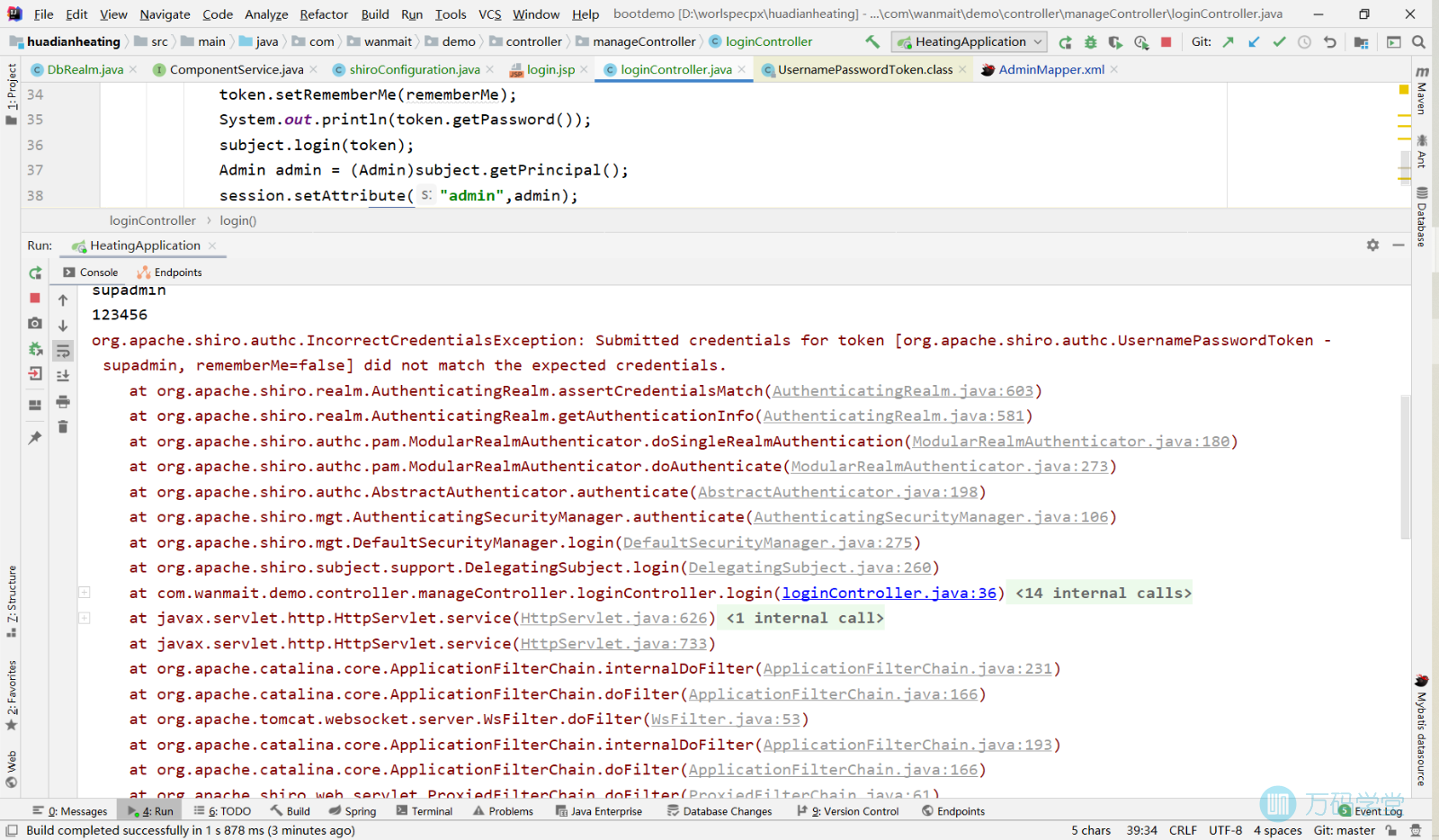Click the Dump Threads camera icon
The width and height of the screenshot is (1439, 840).
(x=35, y=323)
